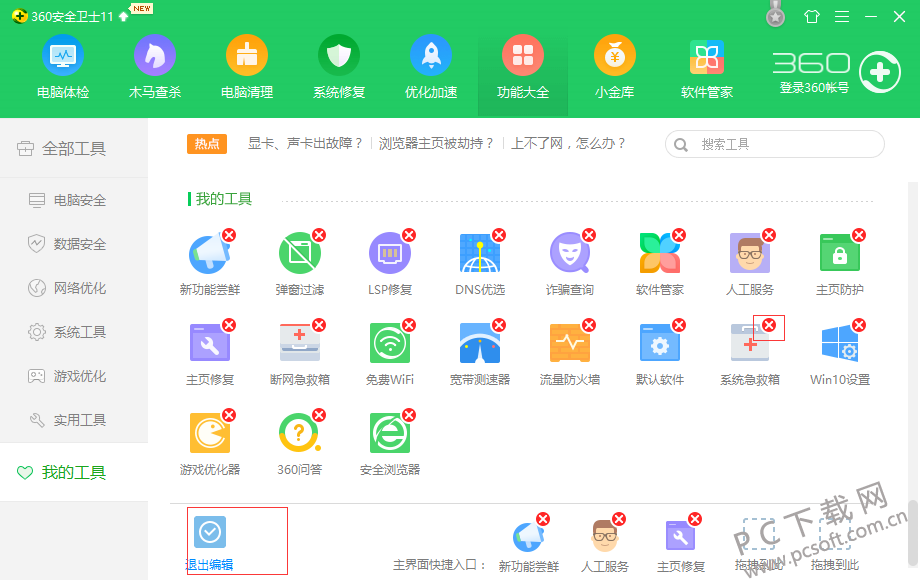Remove 系统急救箱 with its red X
This screenshot has width=920, height=580.
tap(769, 325)
